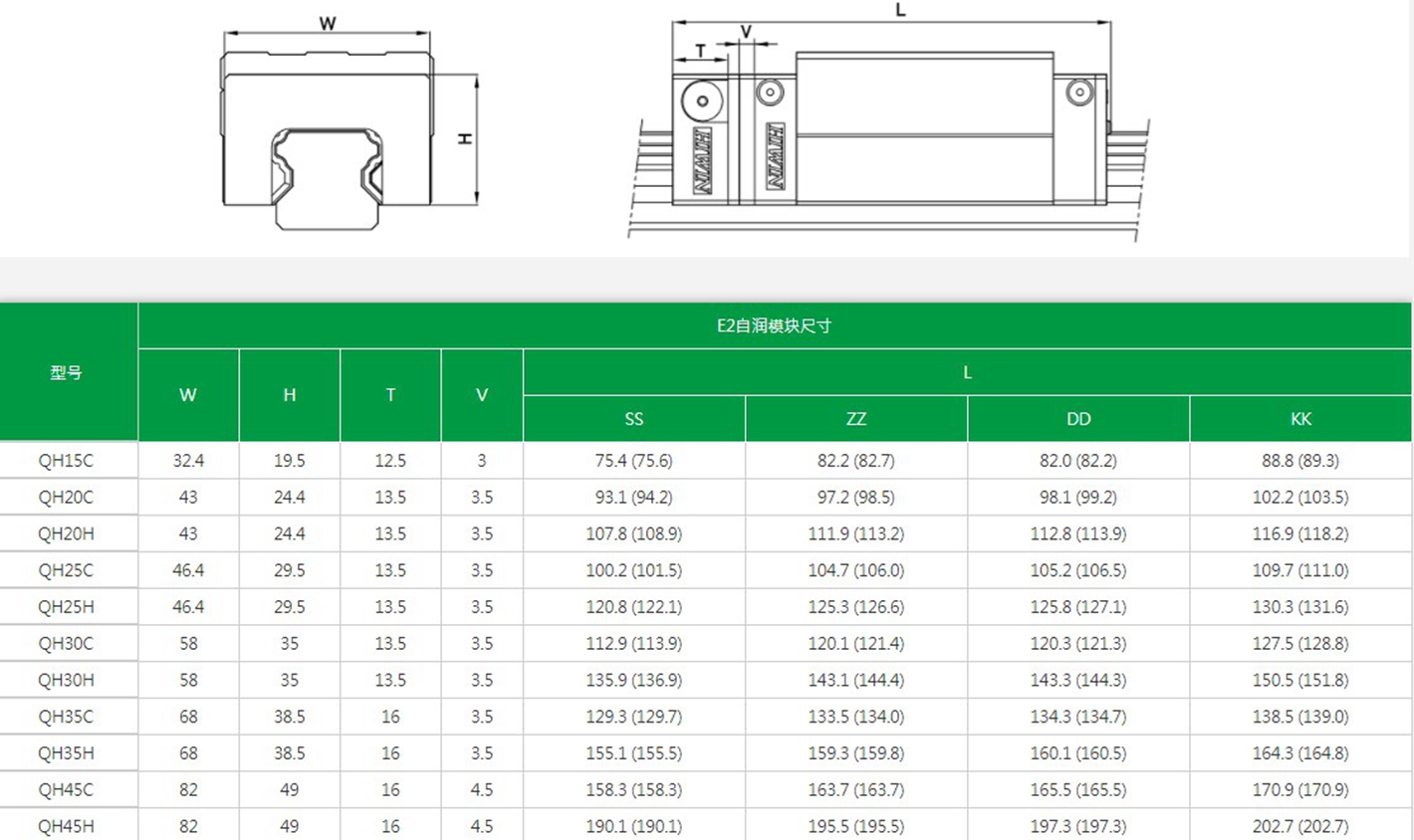Select the QH30H model row label
Image resolution: width=1414 pixels, height=840 pixels.
(x=67, y=680)
